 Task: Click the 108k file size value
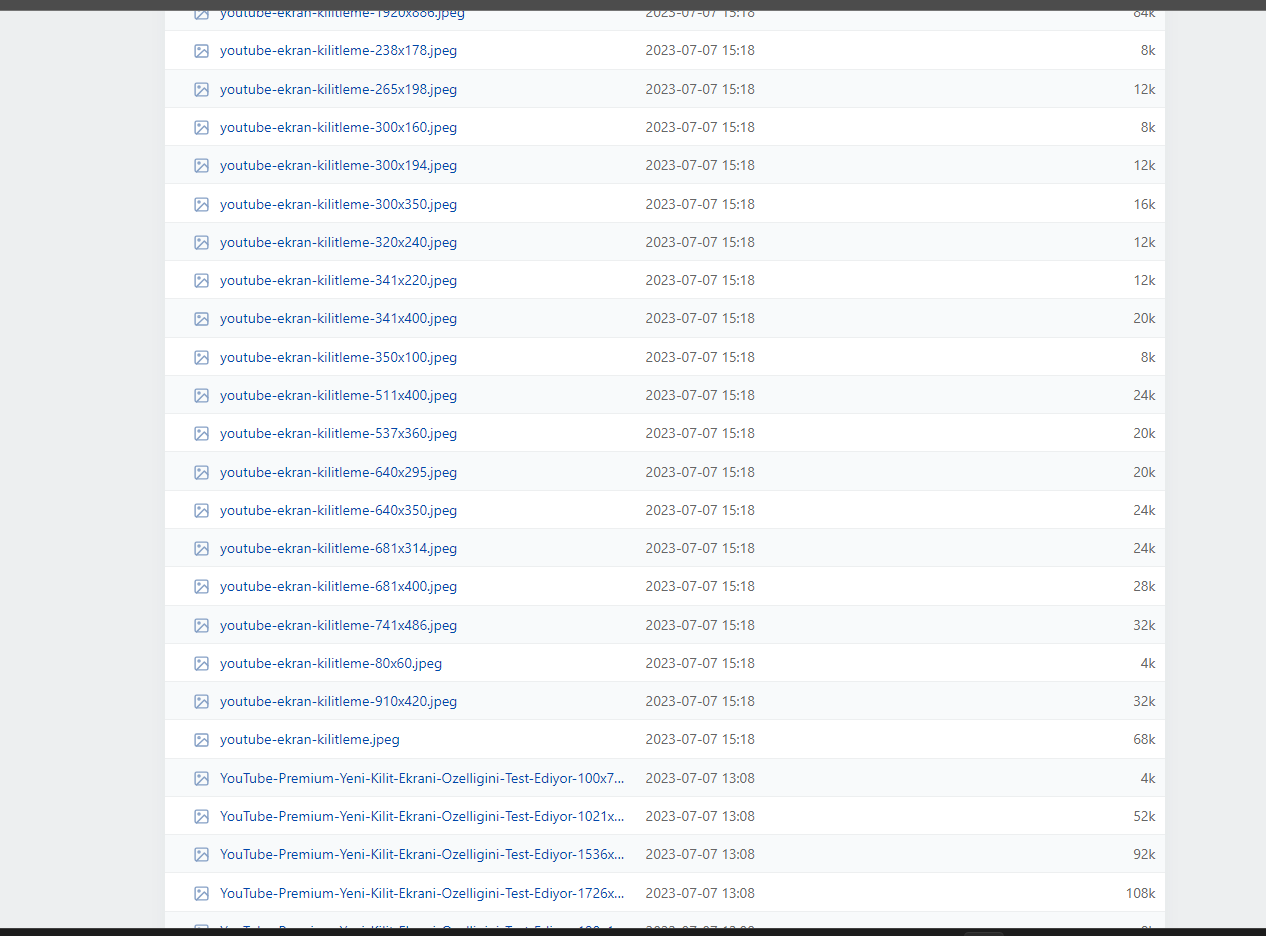point(1140,893)
